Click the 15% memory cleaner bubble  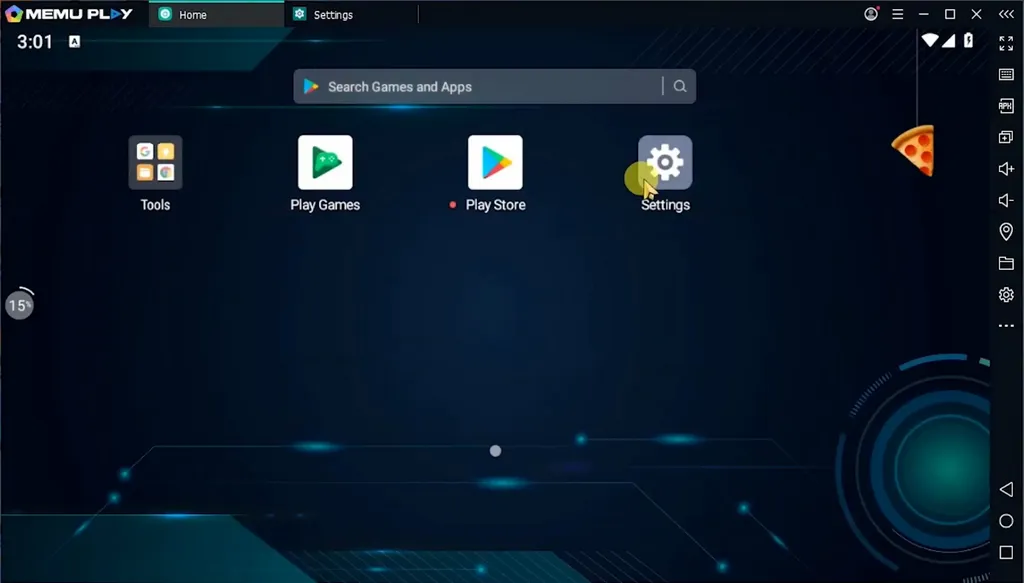20,305
